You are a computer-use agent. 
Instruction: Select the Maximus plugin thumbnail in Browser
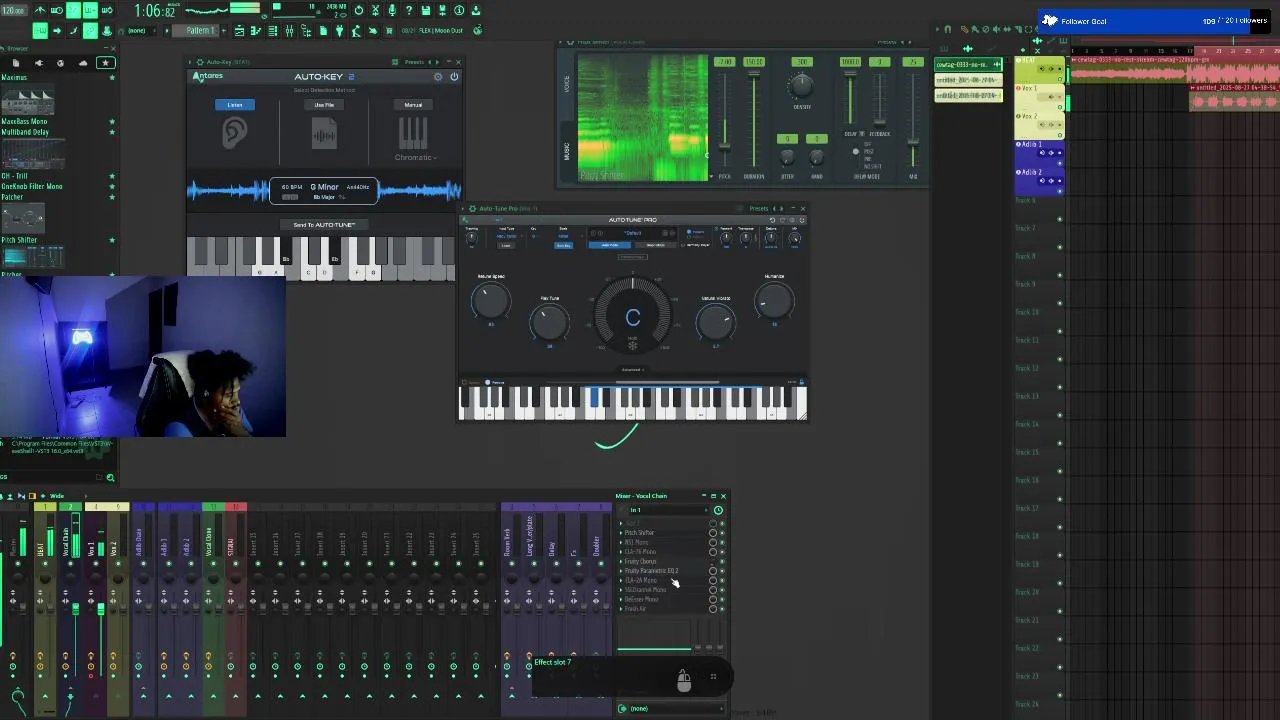coord(28,98)
